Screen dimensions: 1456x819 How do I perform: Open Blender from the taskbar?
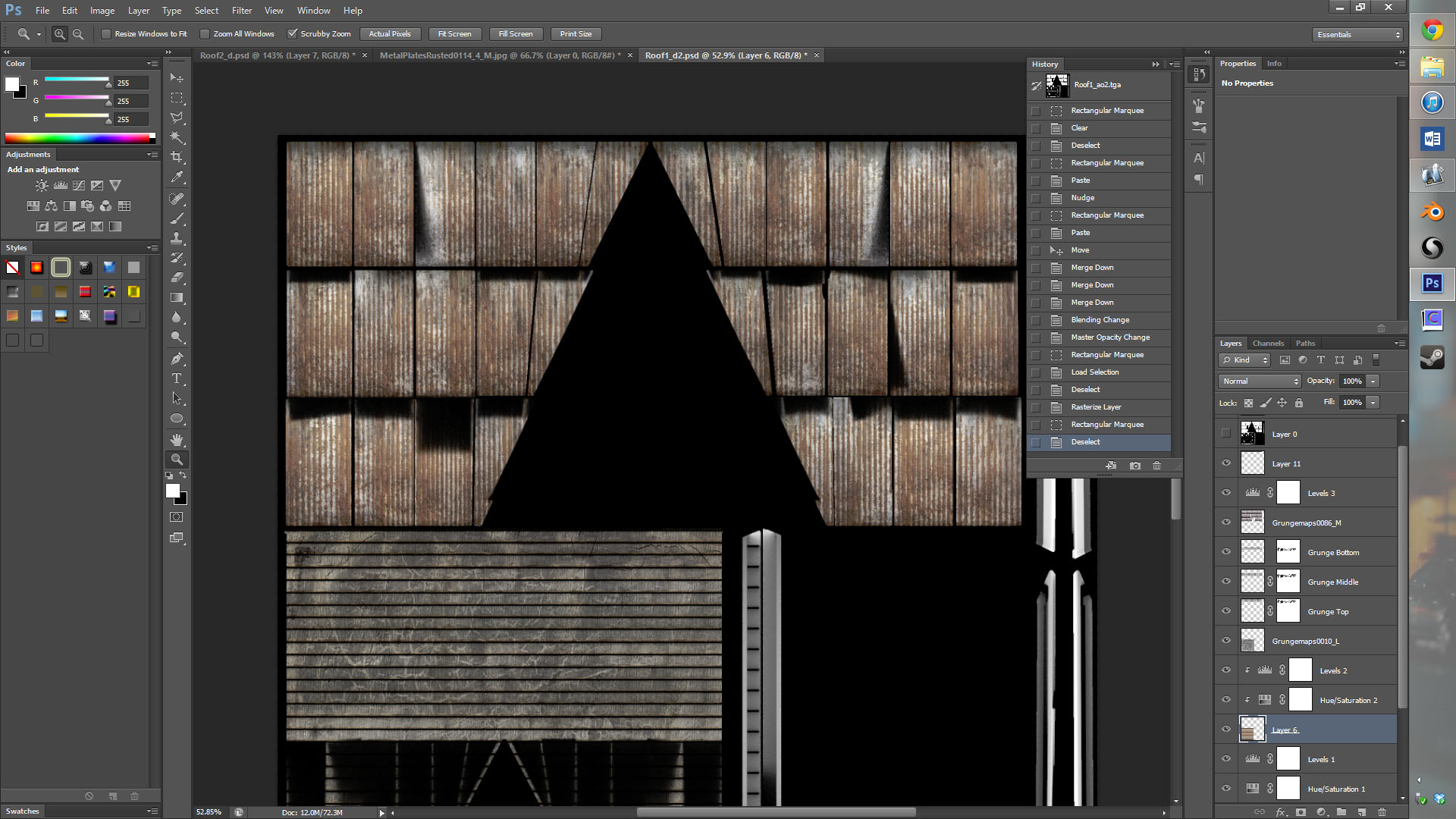pos(1432,212)
